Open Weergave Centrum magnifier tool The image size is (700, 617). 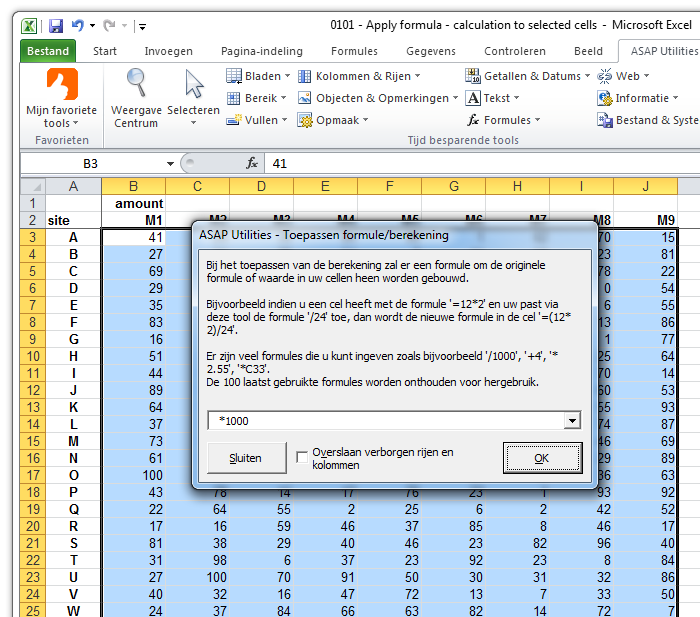click(136, 98)
